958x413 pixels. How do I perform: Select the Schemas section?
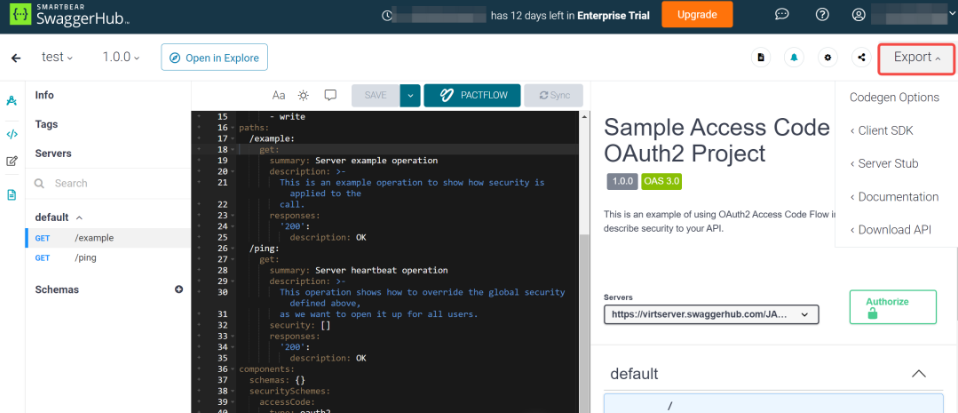pos(57,290)
